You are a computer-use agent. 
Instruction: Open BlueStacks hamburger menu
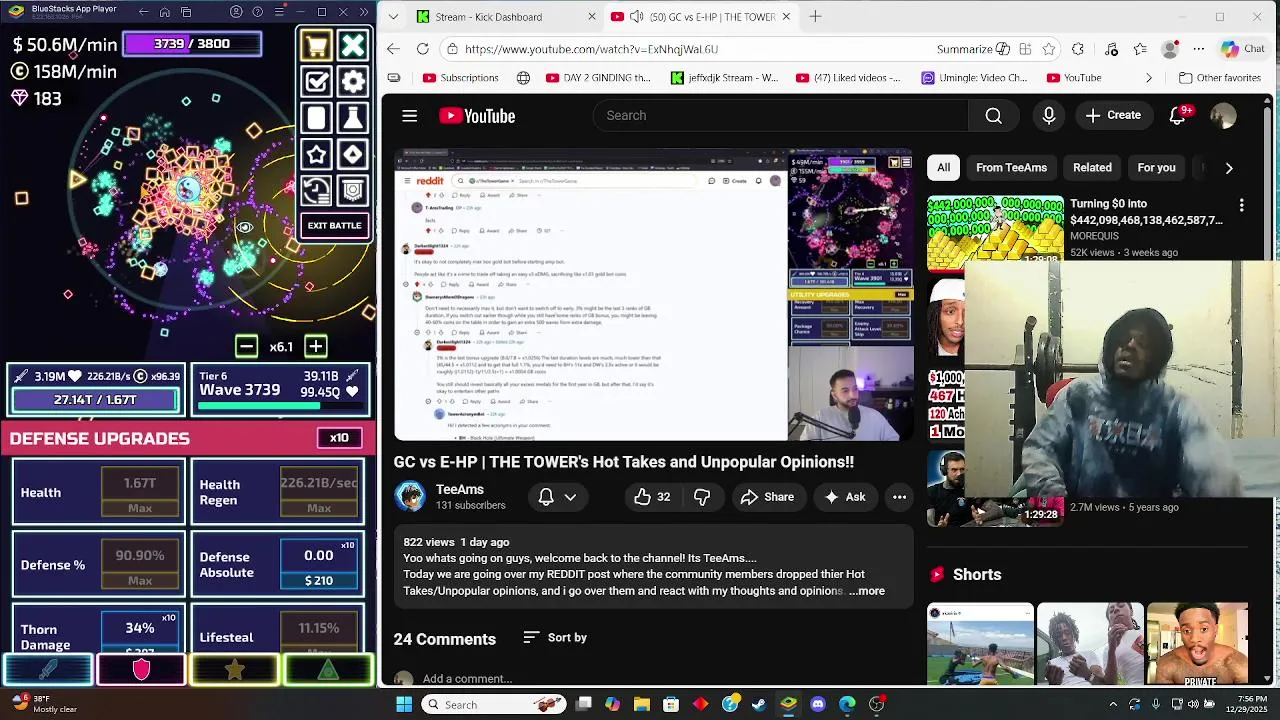click(280, 12)
